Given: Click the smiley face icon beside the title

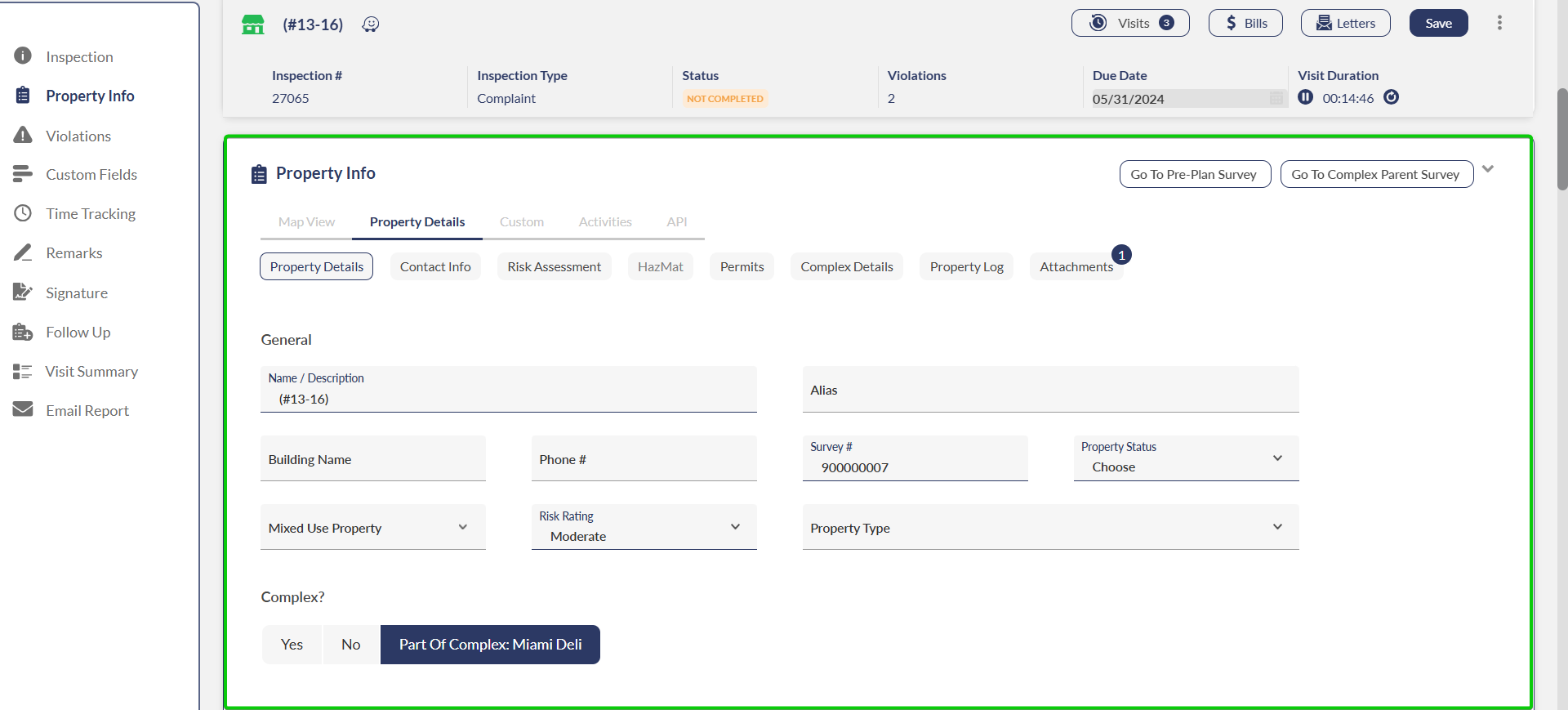Looking at the screenshot, I should coord(371,25).
